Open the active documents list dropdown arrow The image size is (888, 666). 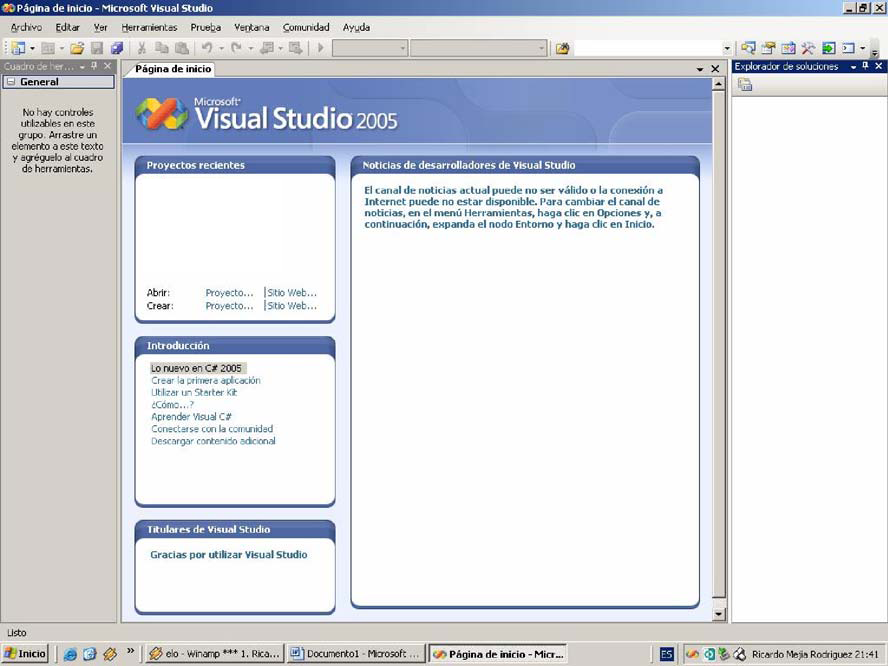click(x=700, y=69)
